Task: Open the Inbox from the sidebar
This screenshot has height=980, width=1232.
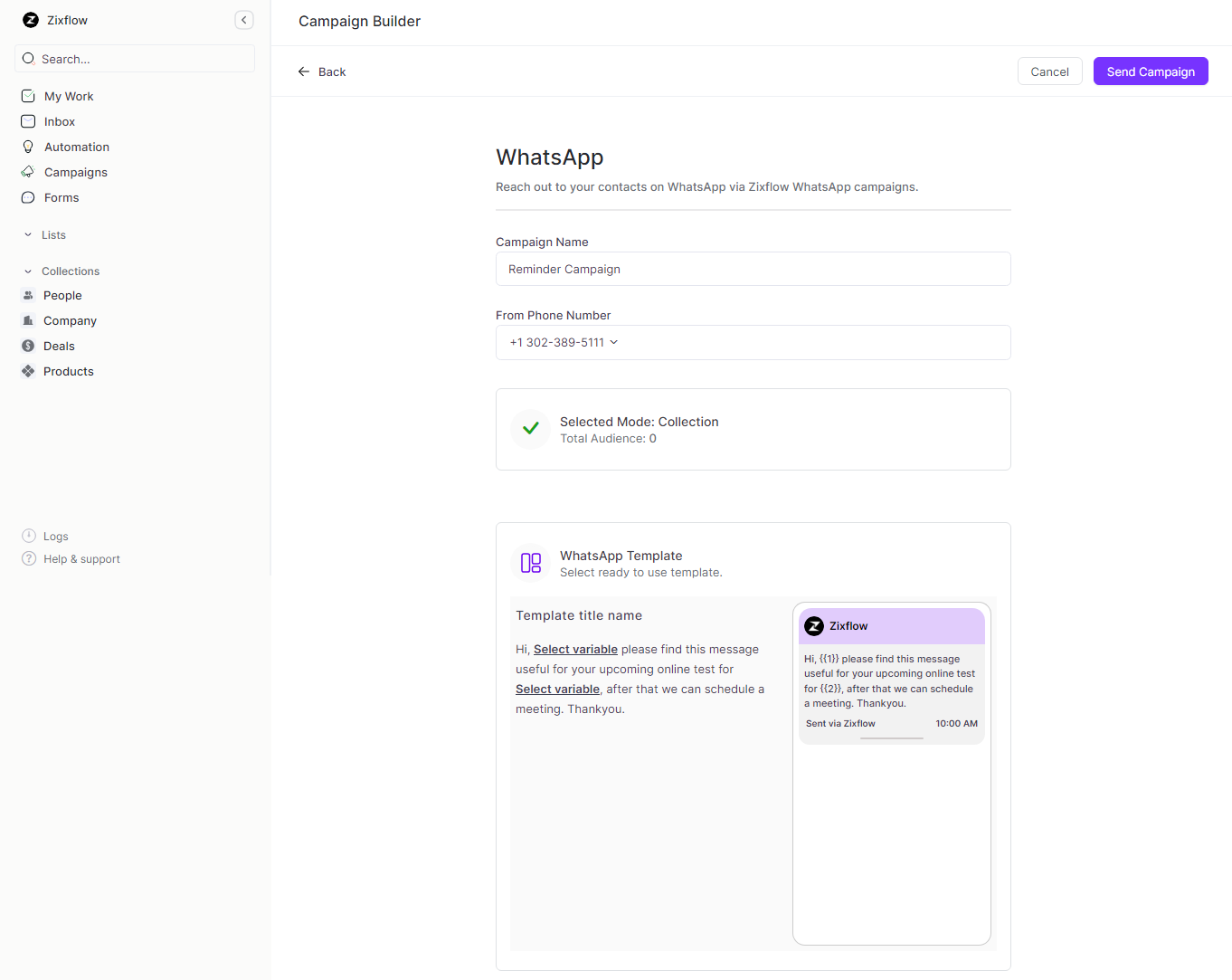Action: click(59, 121)
